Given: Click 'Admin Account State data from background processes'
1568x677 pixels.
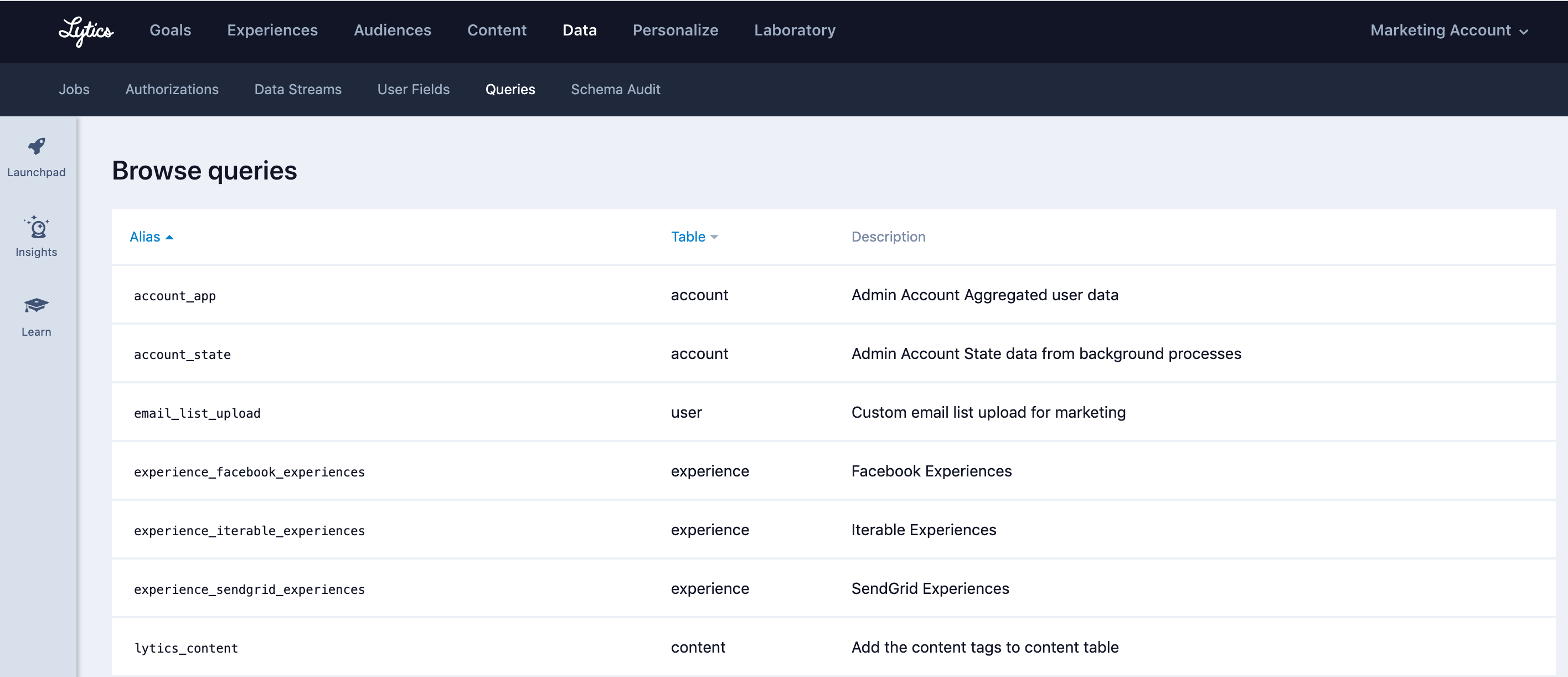Looking at the screenshot, I should coord(1046,353).
